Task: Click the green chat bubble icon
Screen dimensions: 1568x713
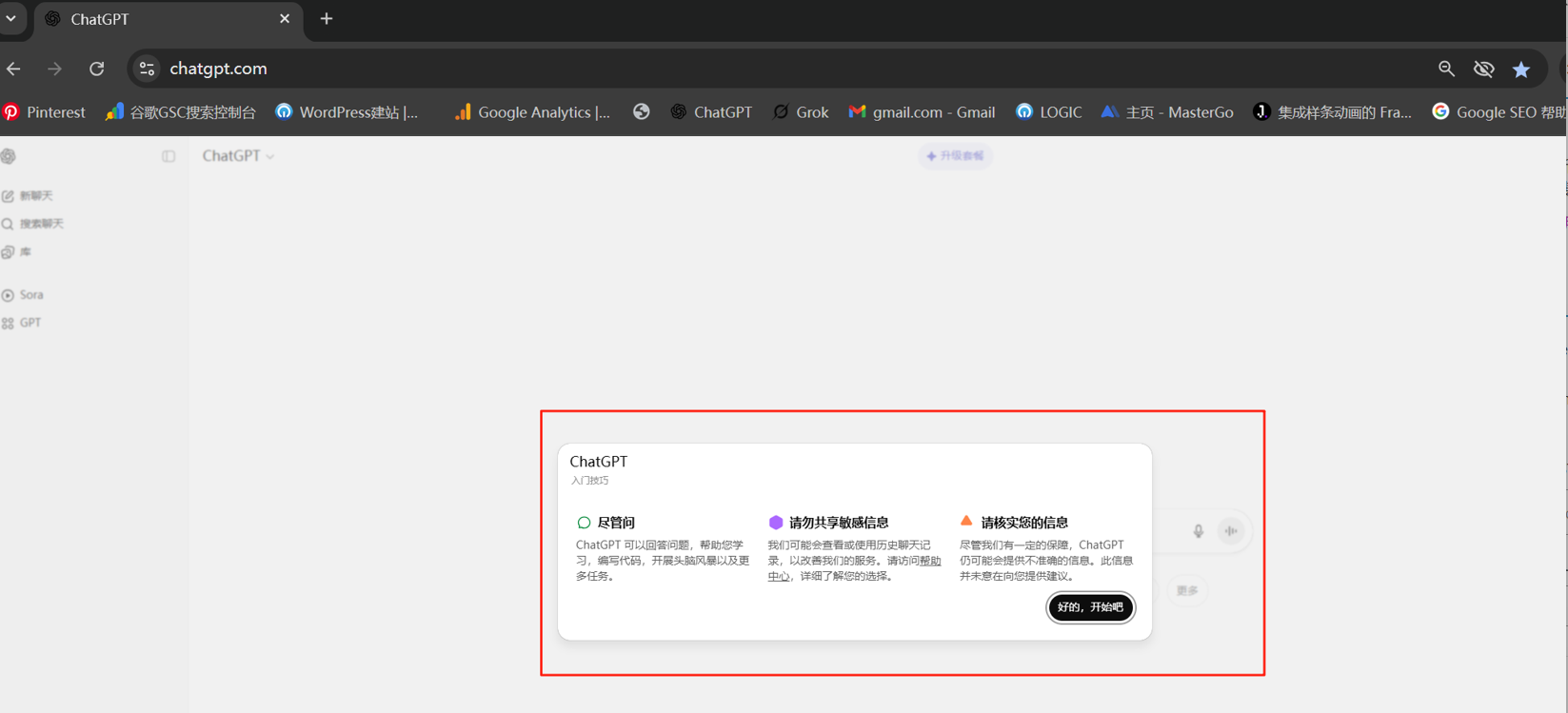Action: [584, 523]
